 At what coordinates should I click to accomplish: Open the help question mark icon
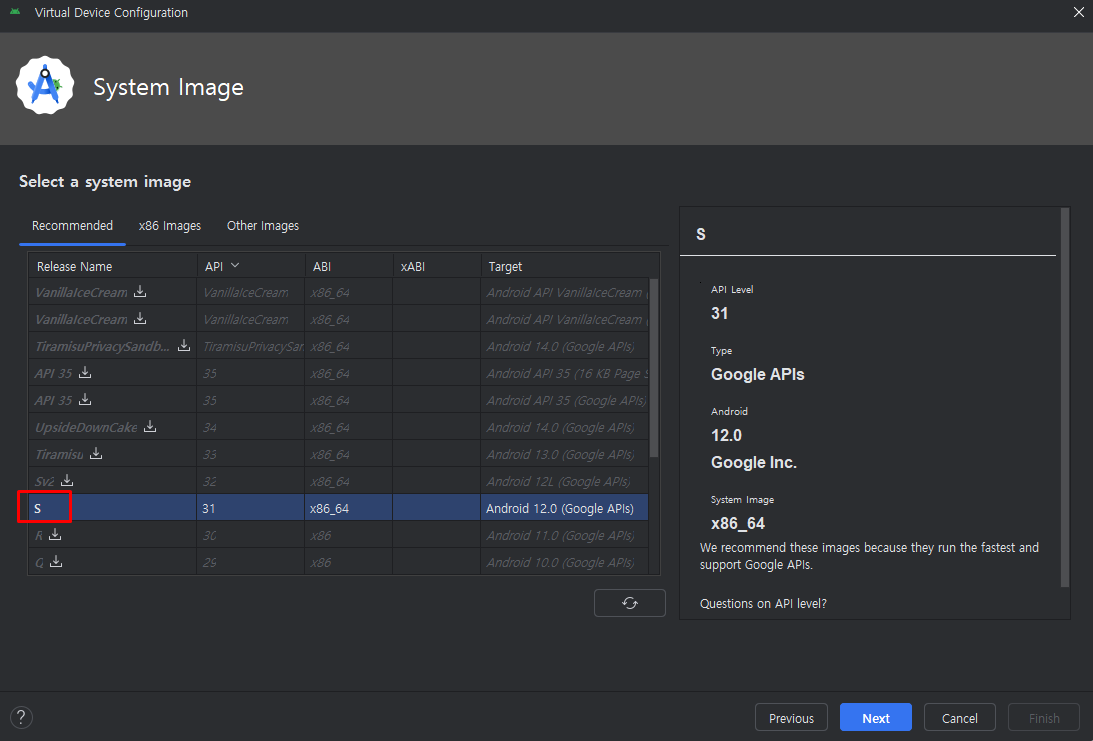tap(21, 717)
